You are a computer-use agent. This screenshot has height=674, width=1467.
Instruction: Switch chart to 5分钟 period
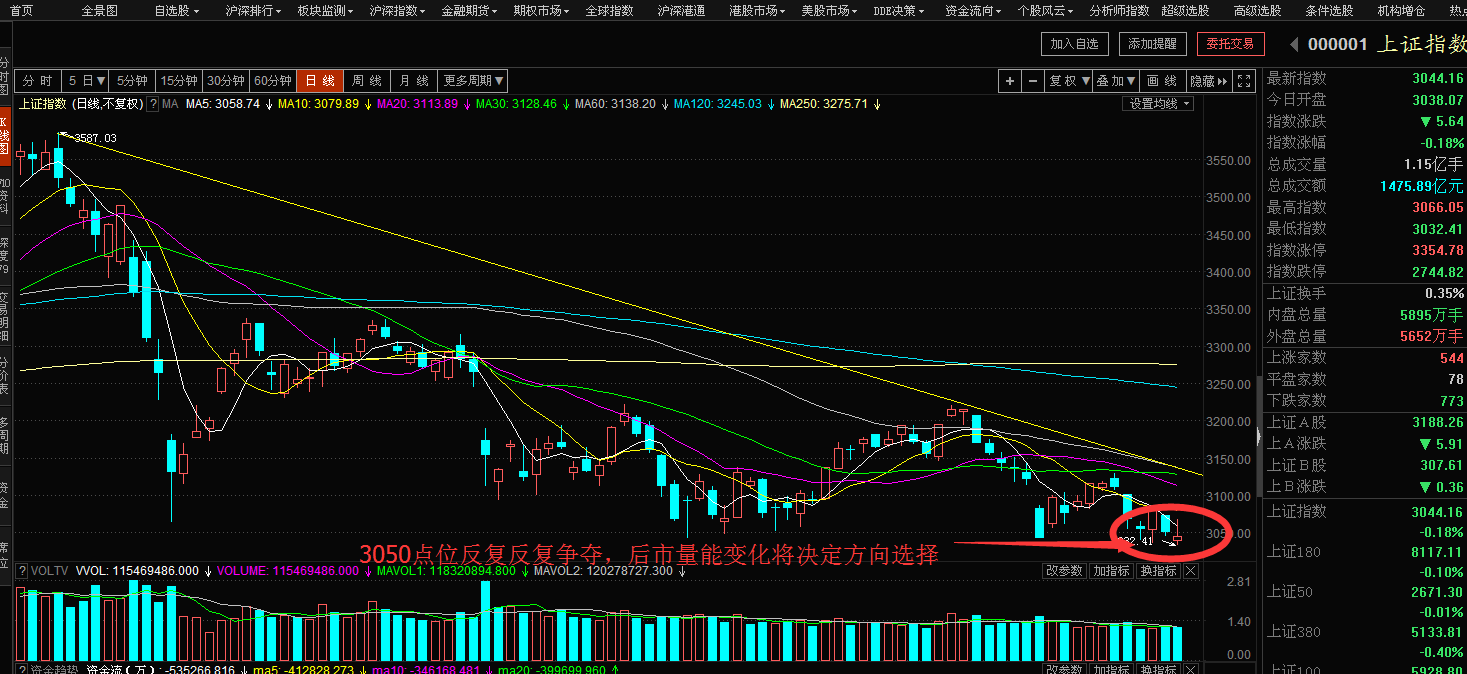click(133, 81)
